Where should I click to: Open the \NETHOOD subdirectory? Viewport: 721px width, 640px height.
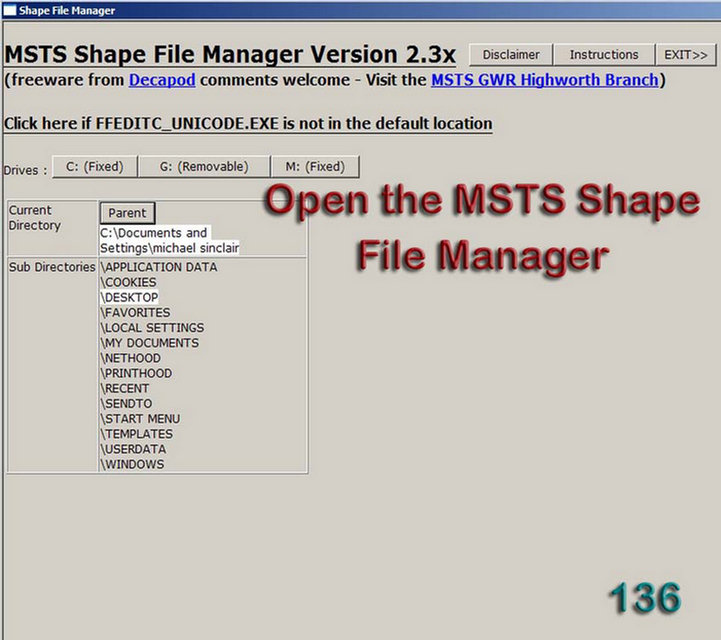131,358
